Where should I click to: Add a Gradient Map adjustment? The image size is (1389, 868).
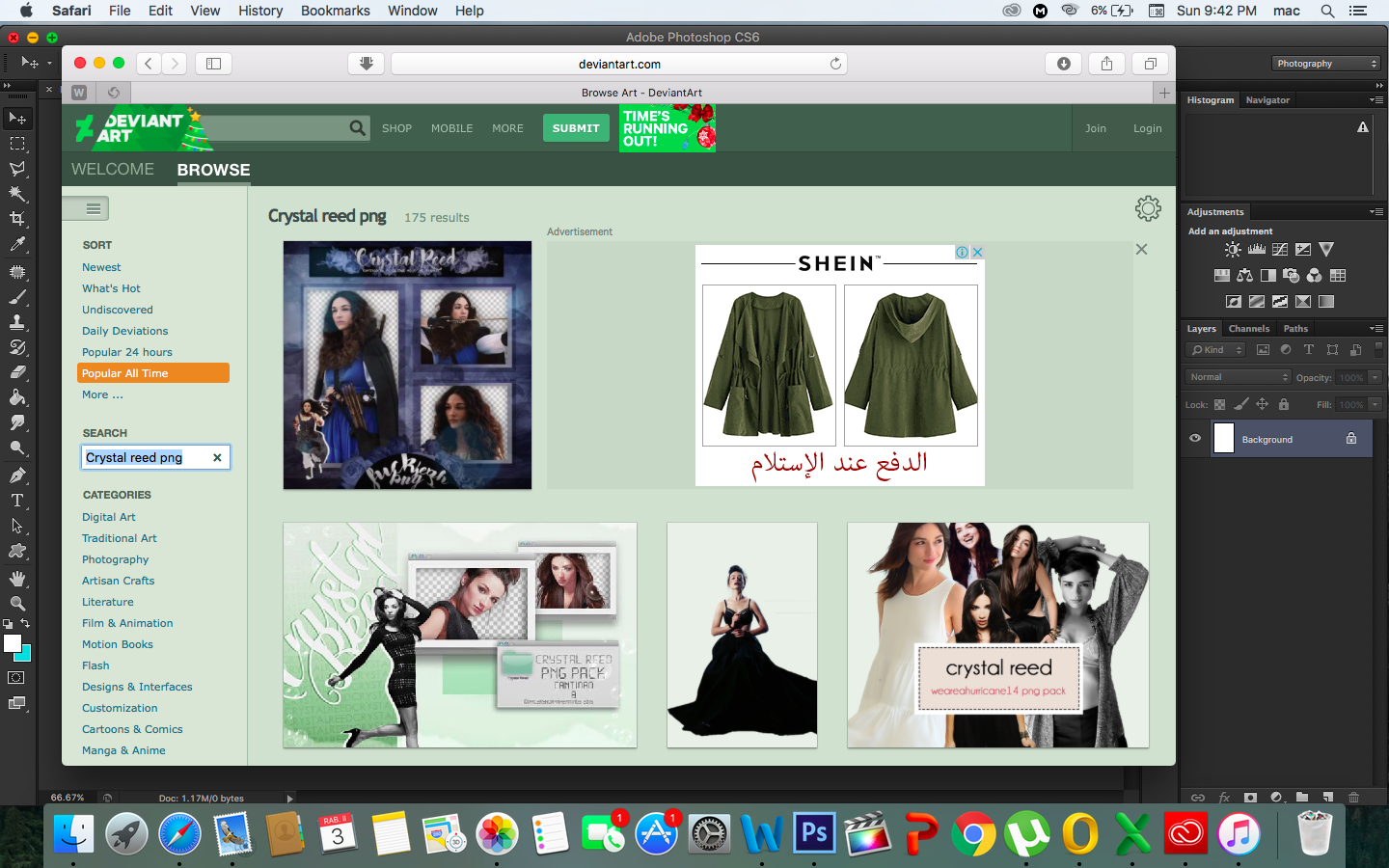(x=1326, y=302)
